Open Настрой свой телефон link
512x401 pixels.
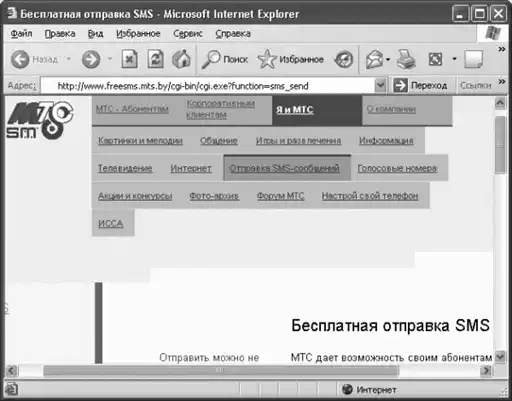tap(370, 196)
